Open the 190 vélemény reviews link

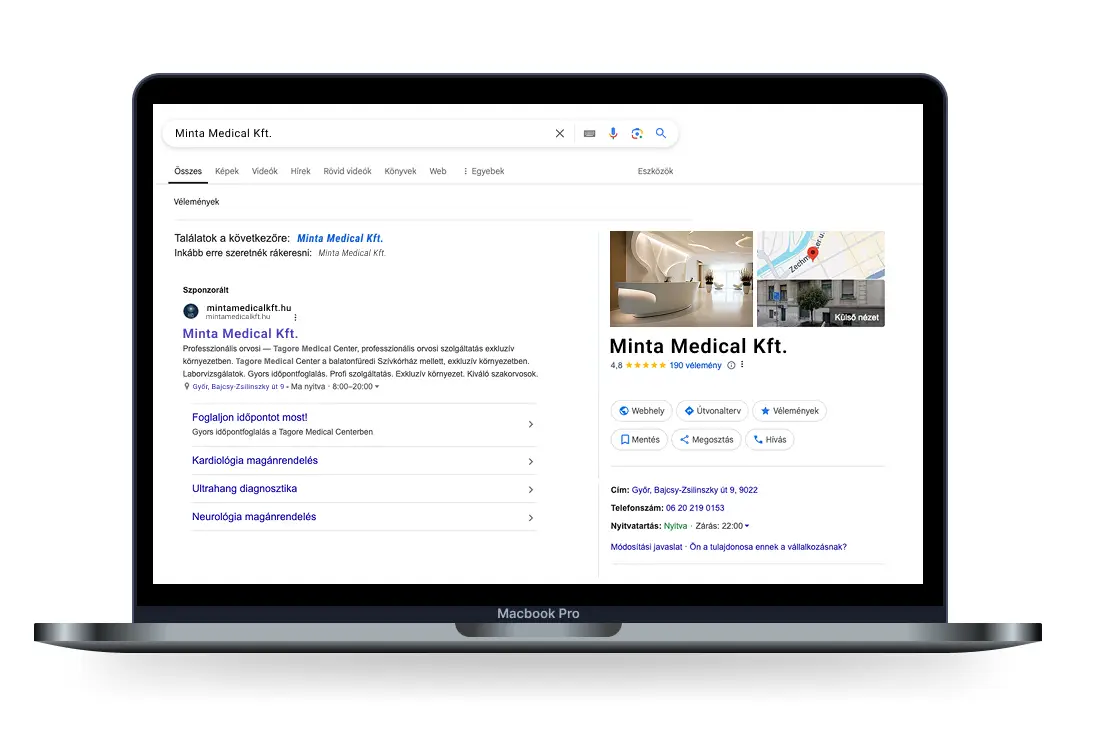click(695, 366)
